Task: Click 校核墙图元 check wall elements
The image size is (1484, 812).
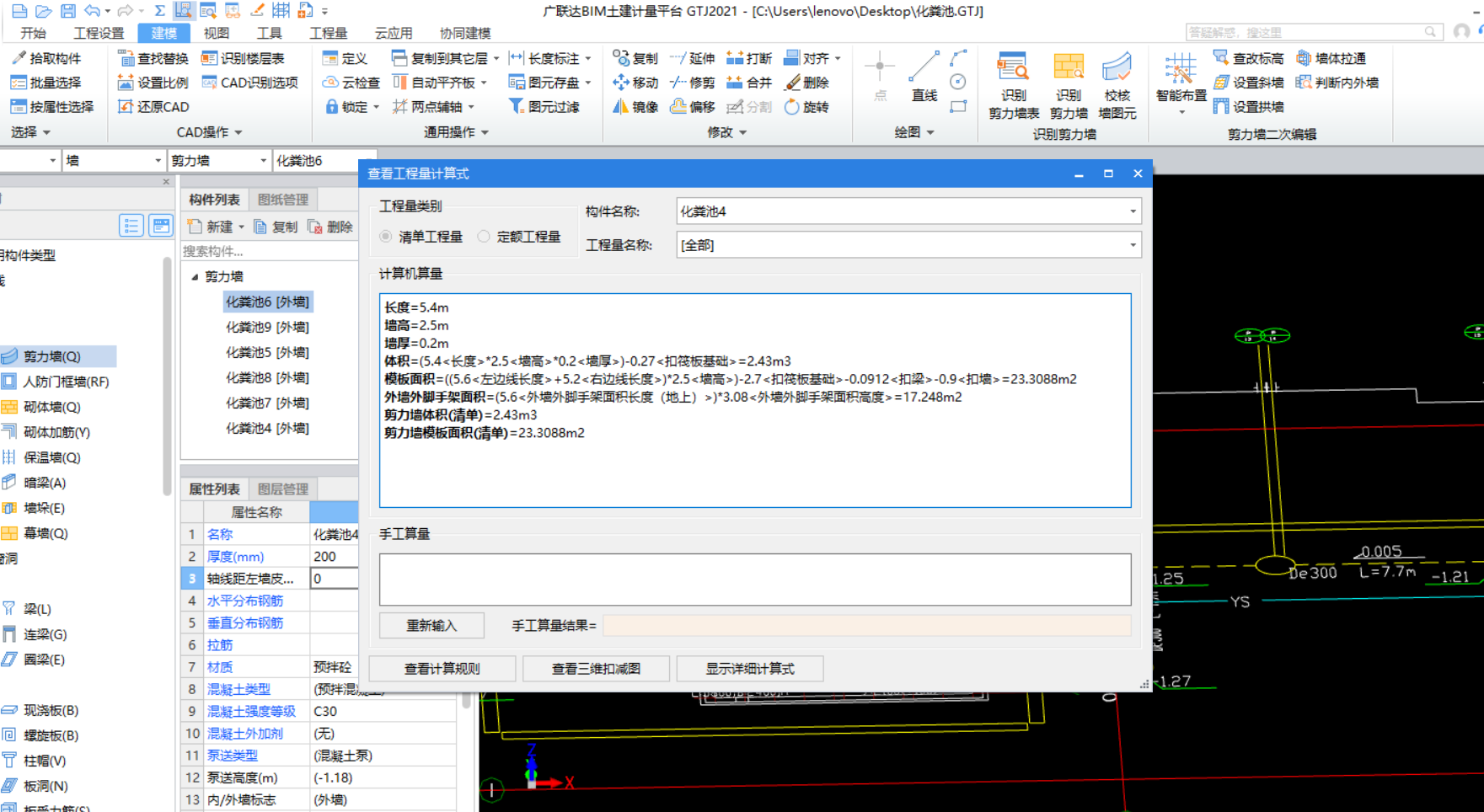Action: click(x=1117, y=86)
